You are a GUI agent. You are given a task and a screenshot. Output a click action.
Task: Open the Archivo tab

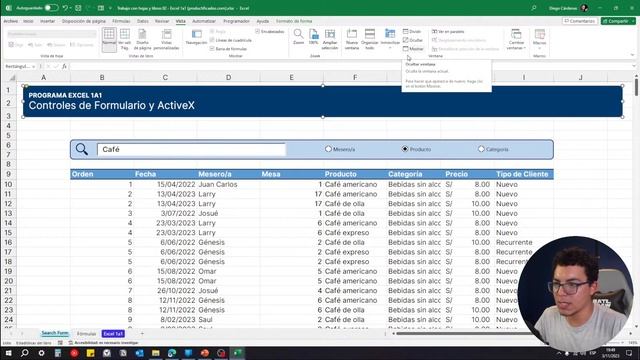[x=11, y=21]
